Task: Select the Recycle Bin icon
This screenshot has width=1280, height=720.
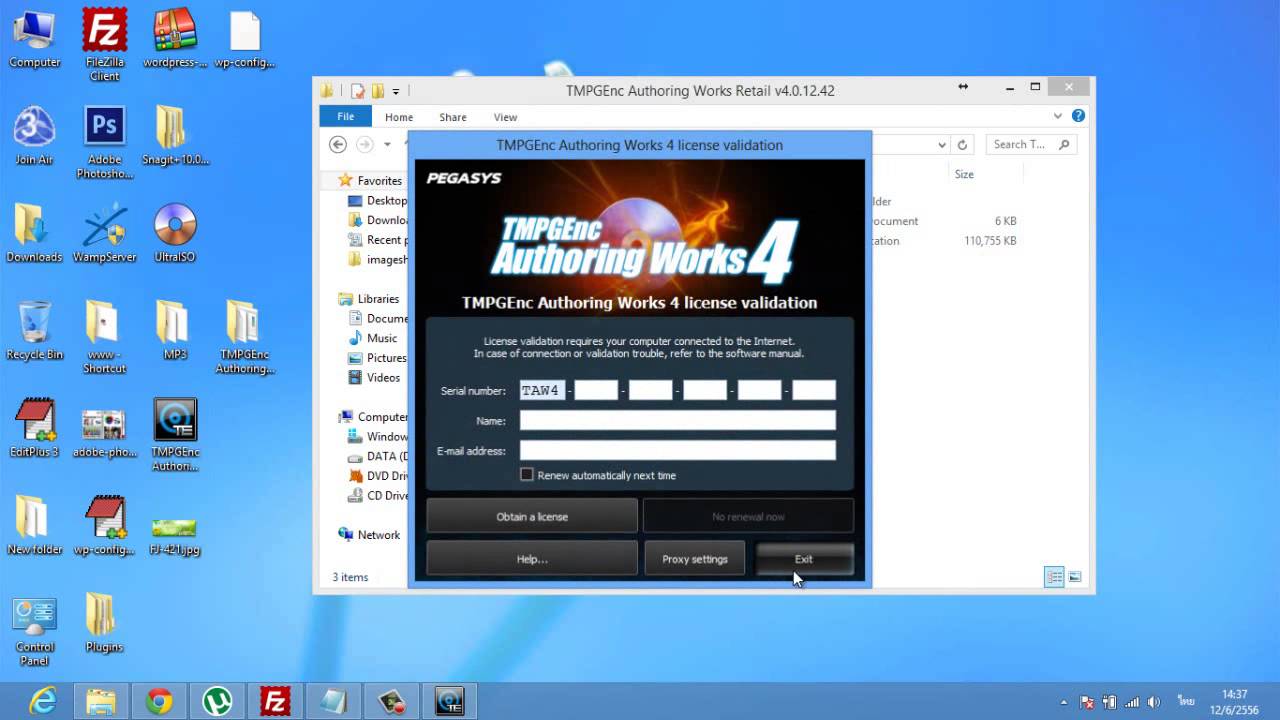Action: coord(34,331)
